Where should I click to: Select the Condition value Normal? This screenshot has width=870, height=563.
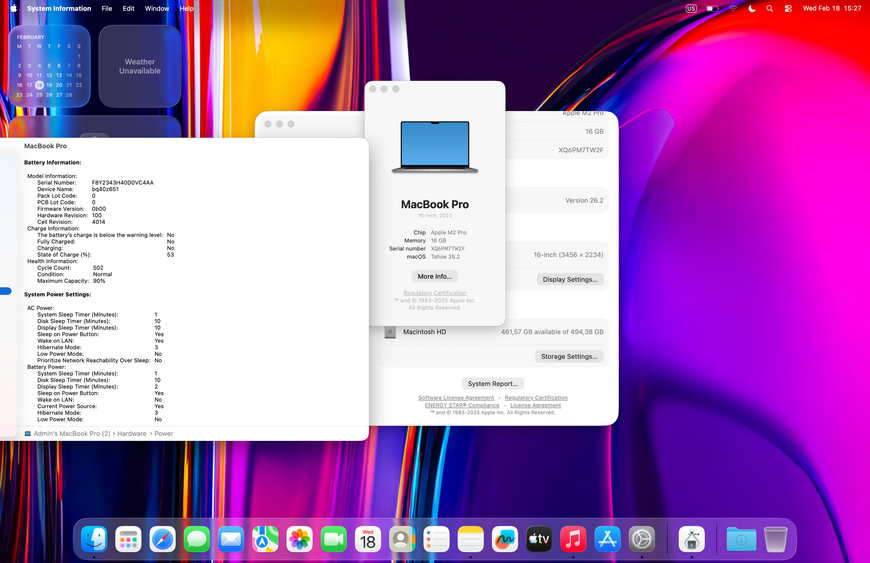pos(102,275)
